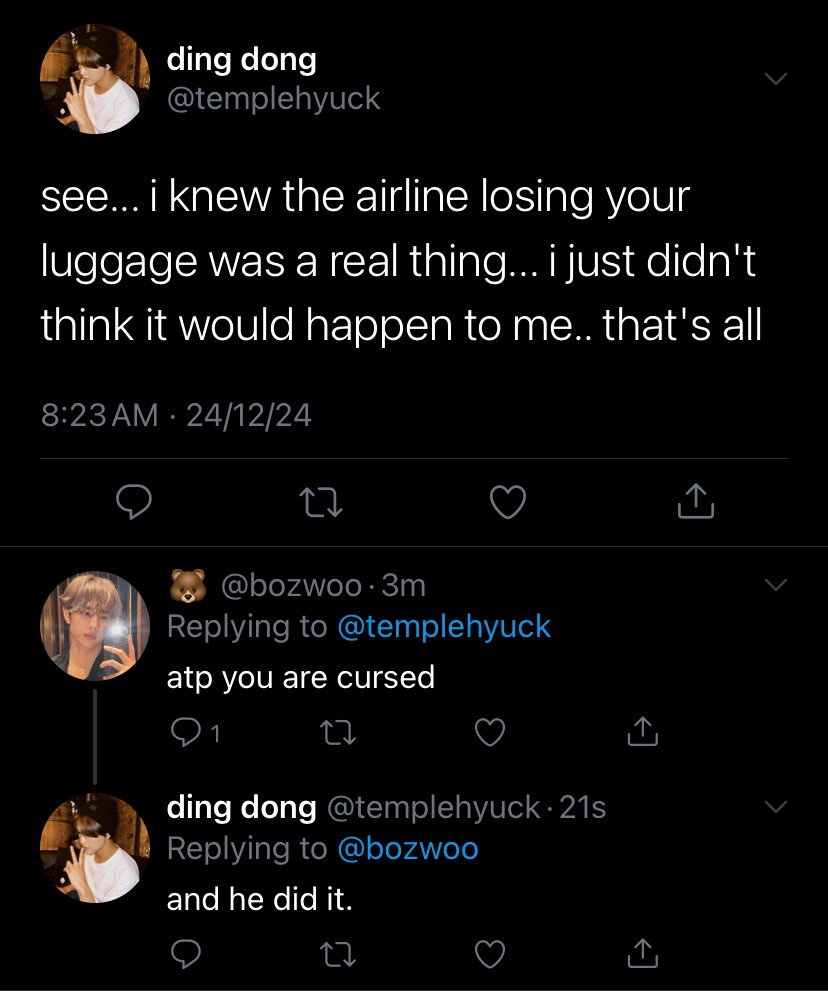Open options chevron on main tweet

click(x=776, y=79)
